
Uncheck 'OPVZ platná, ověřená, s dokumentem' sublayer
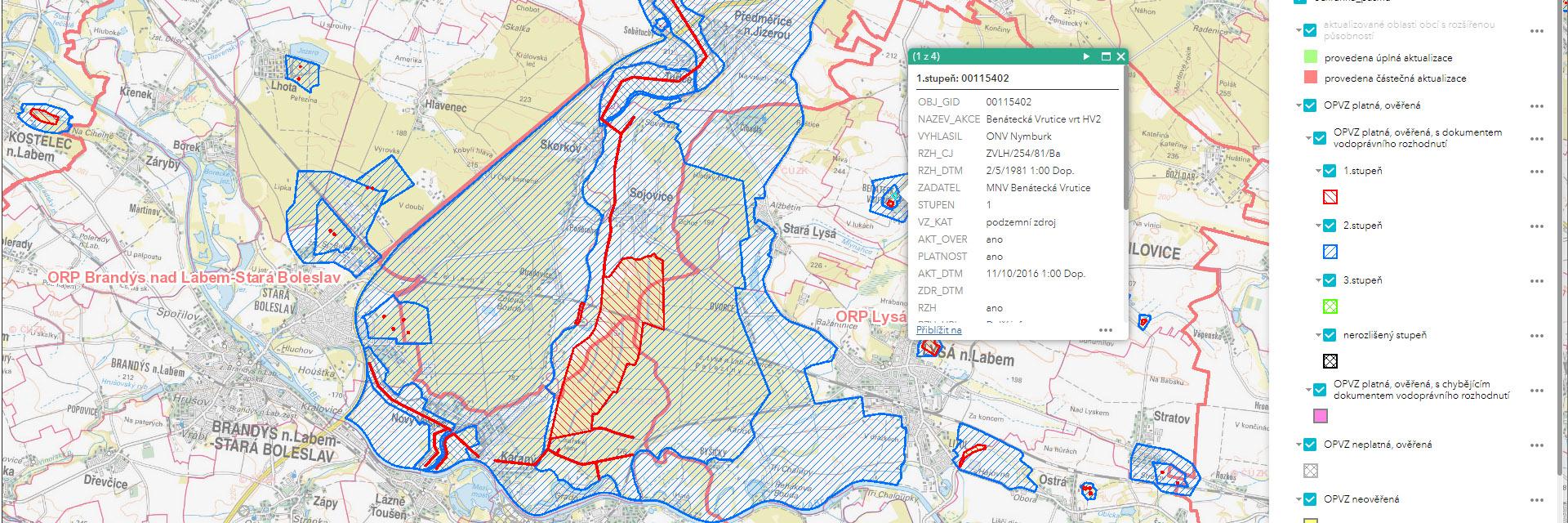tap(1320, 138)
